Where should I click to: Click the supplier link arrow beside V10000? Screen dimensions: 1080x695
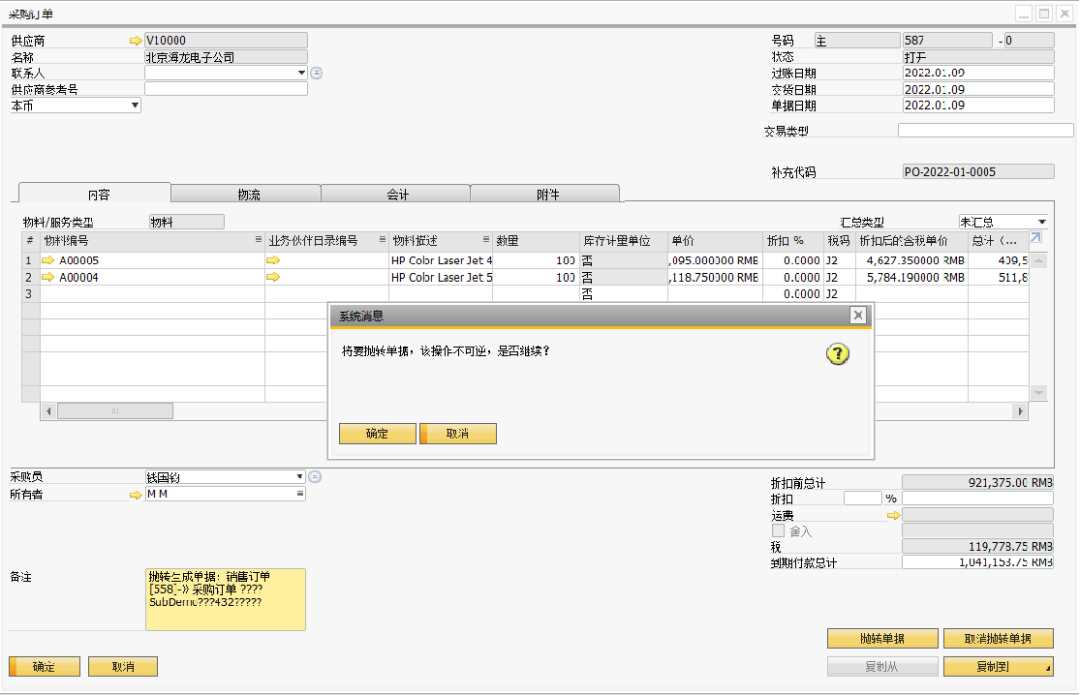coord(136,41)
